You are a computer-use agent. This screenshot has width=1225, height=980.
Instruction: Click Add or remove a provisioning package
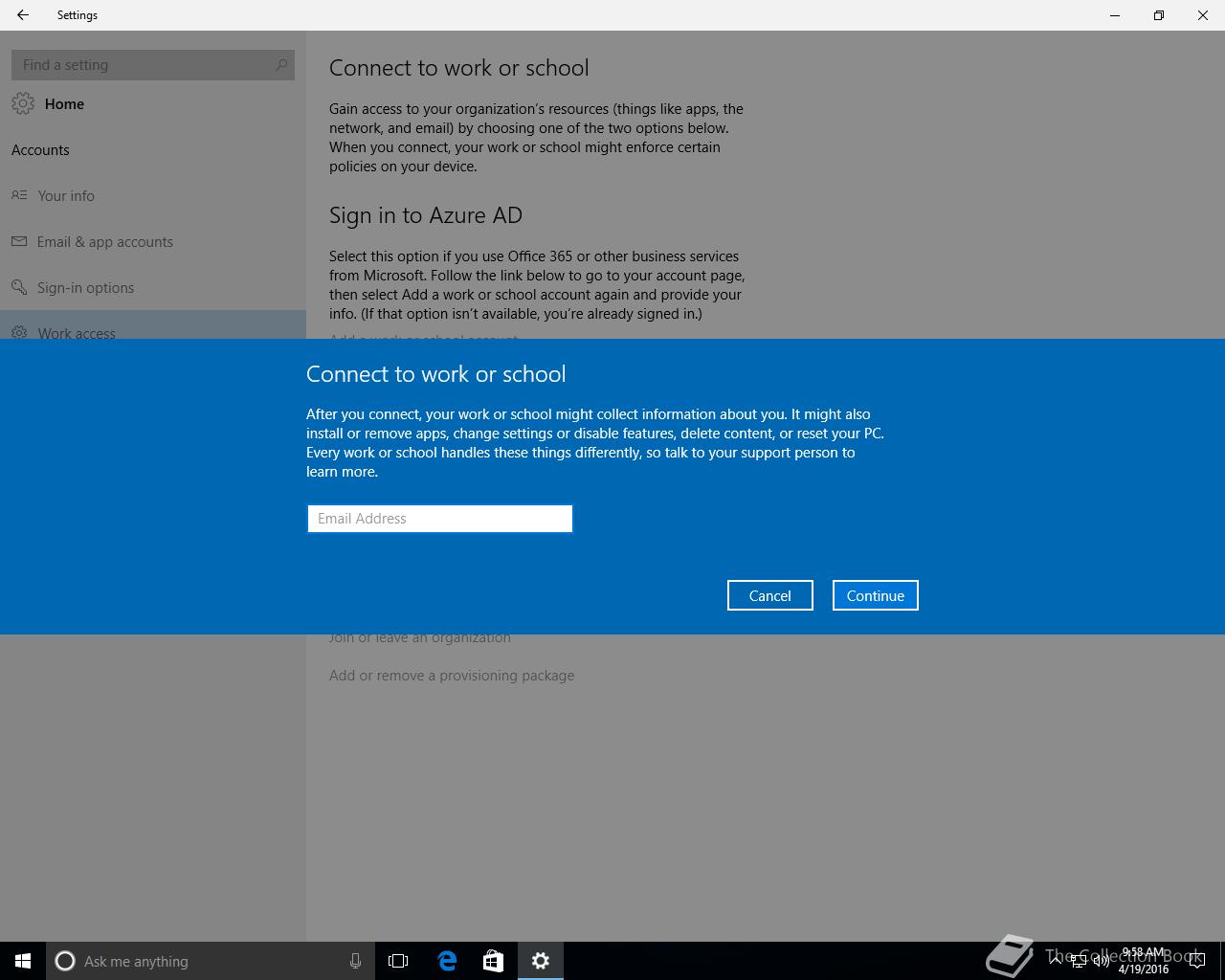click(x=452, y=676)
